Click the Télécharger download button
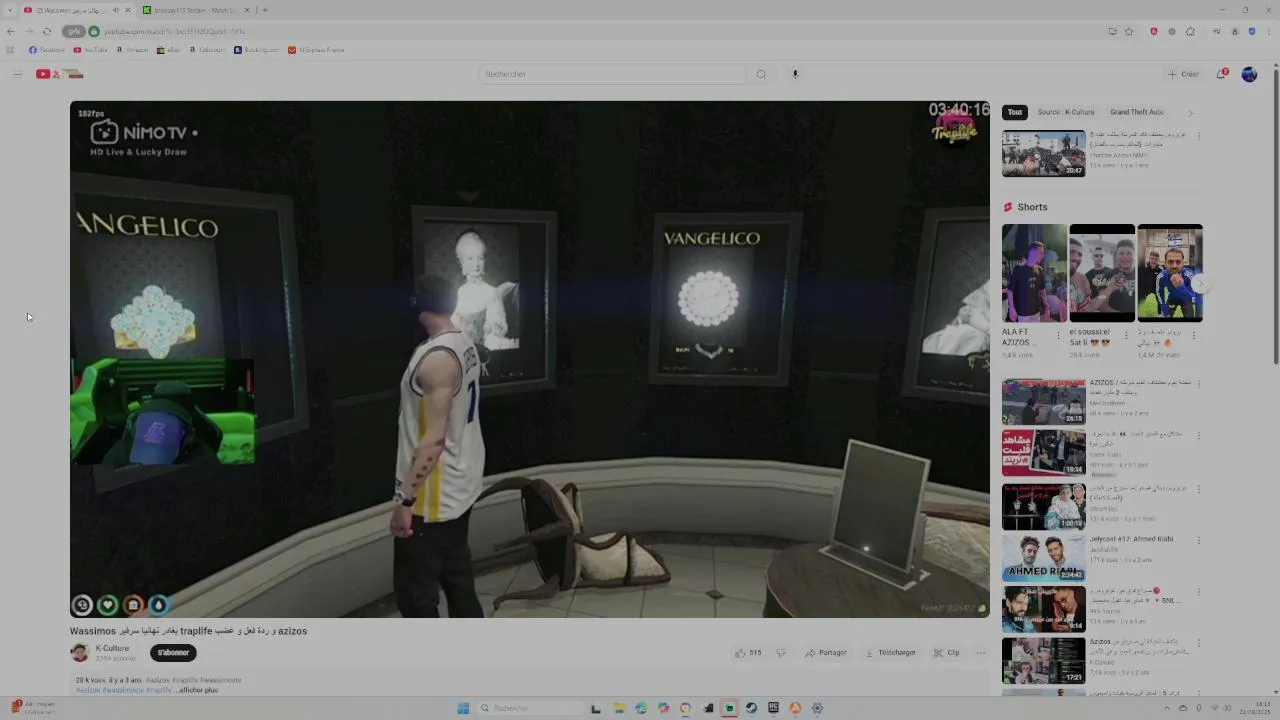 click(890, 653)
